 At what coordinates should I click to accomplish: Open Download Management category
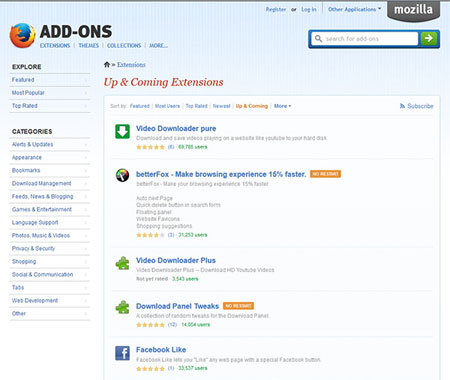(x=50, y=184)
